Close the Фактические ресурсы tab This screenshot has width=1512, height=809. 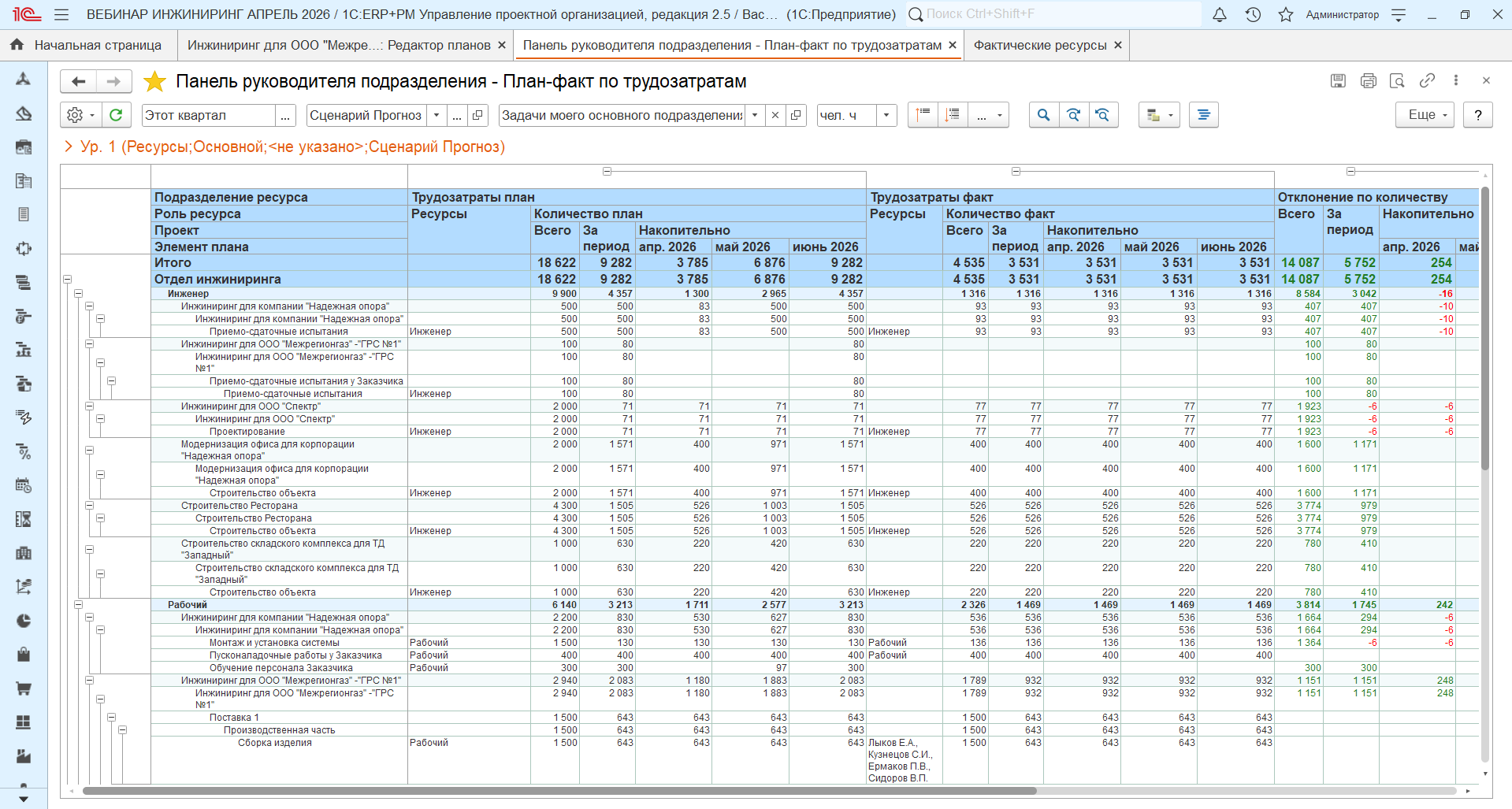coord(1118,46)
